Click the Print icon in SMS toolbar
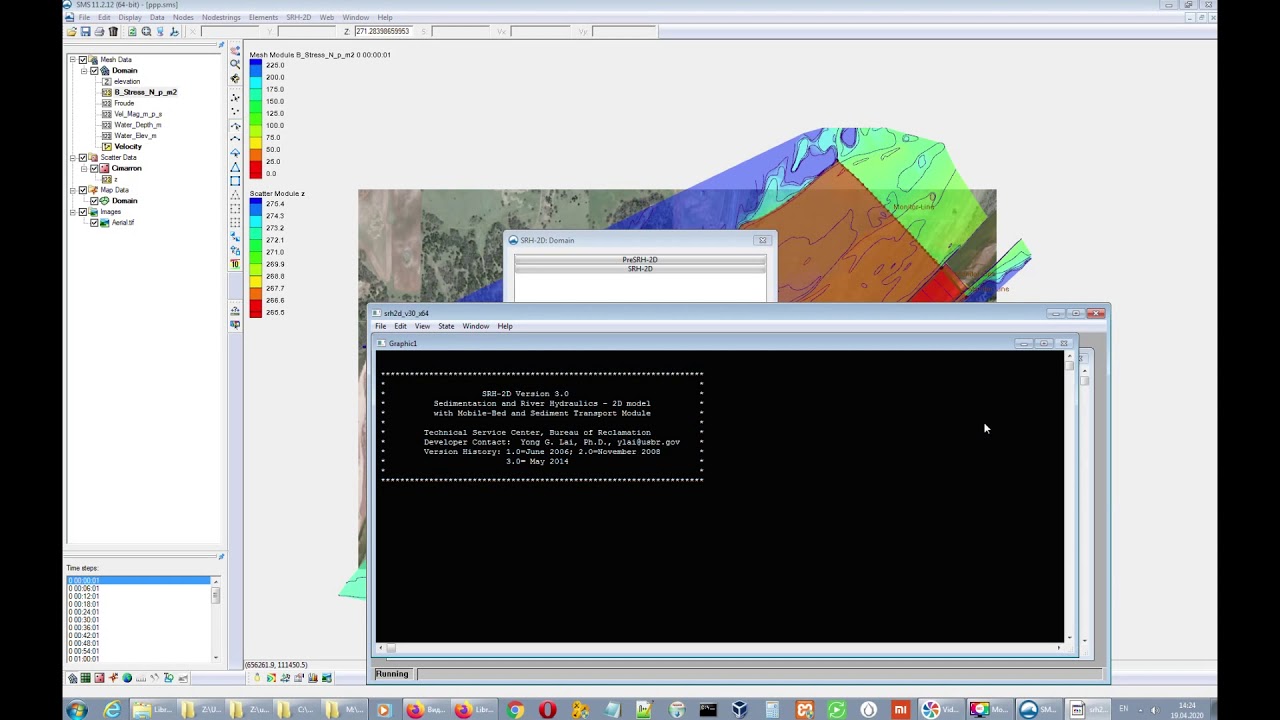This screenshot has height=720, width=1280. point(99,32)
